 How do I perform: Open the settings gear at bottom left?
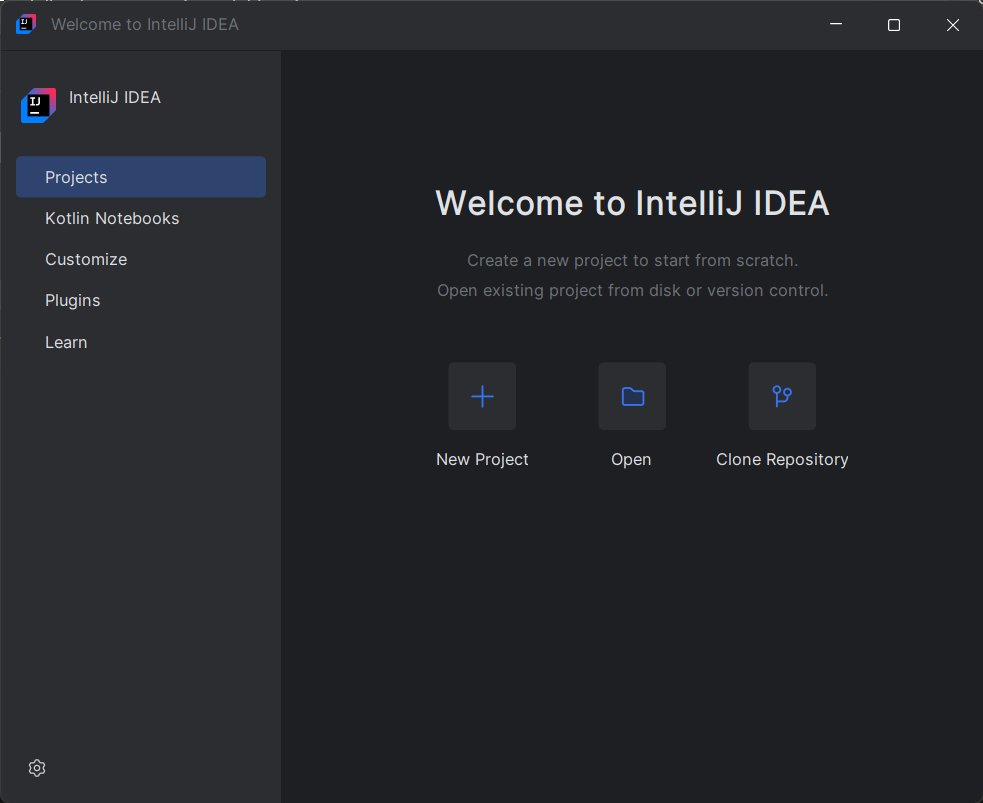37,768
